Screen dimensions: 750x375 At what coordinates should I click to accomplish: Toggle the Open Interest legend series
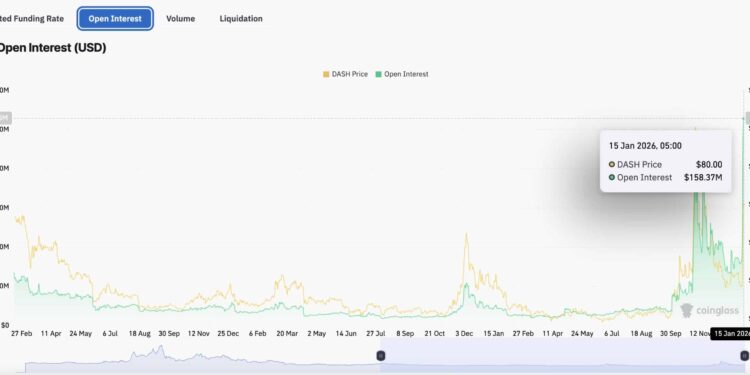click(x=402, y=74)
